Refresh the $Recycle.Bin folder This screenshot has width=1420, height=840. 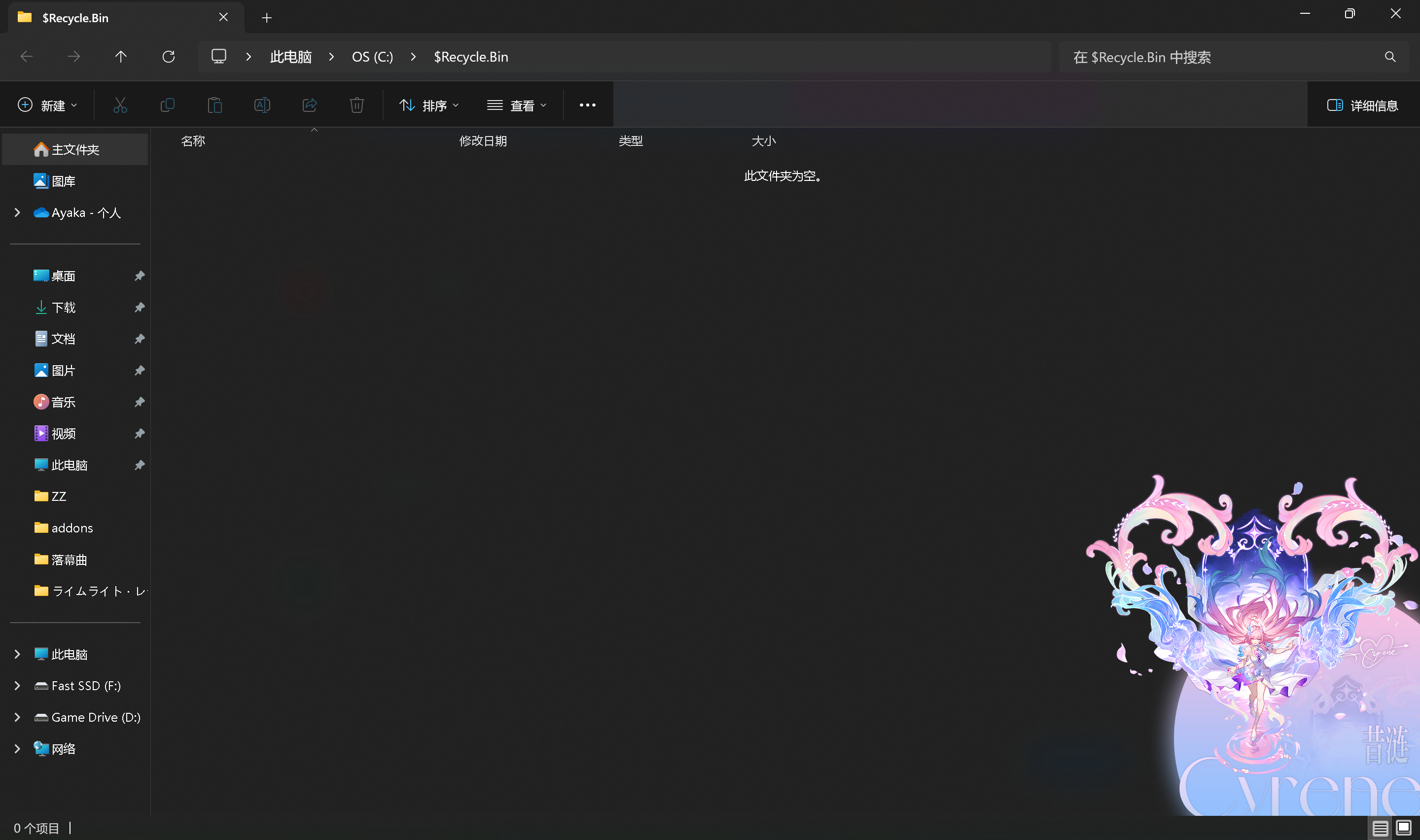pyautogui.click(x=168, y=57)
